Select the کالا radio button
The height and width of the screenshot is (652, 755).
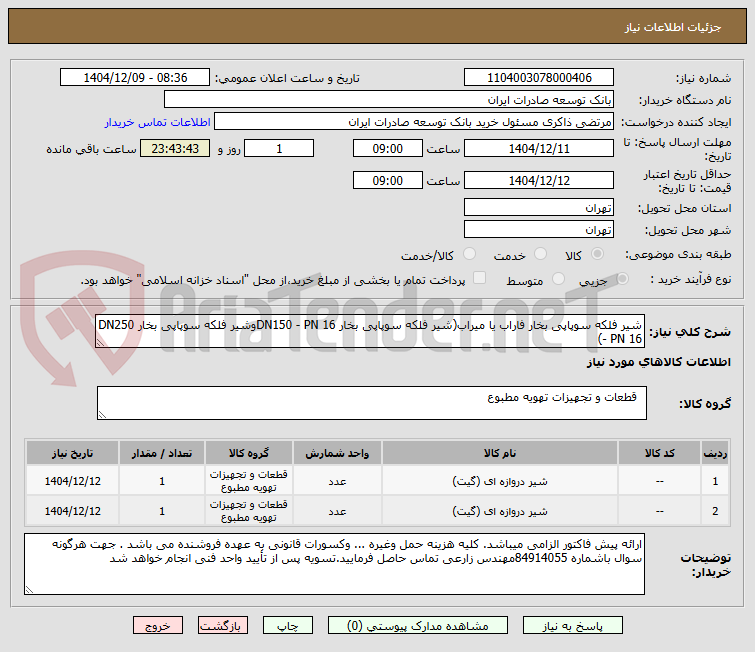pyautogui.click(x=597, y=254)
